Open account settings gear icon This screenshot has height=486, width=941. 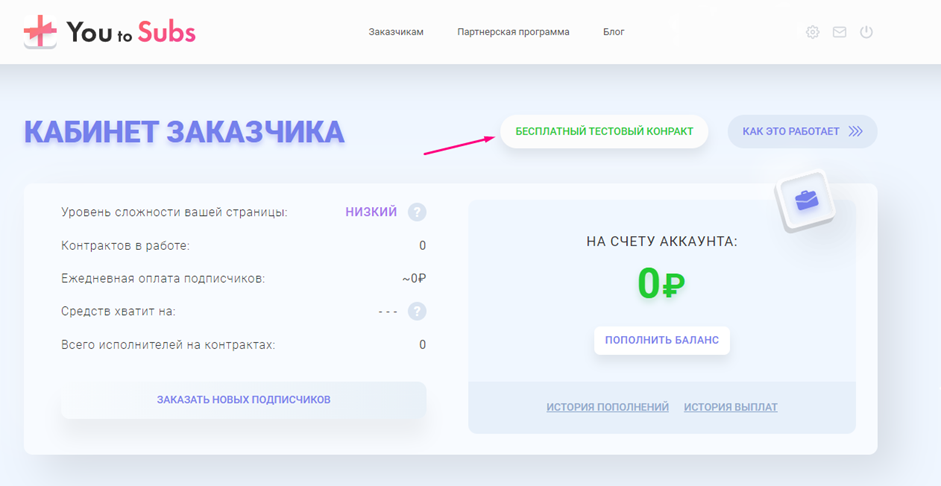pyautogui.click(x=812, y=32)
